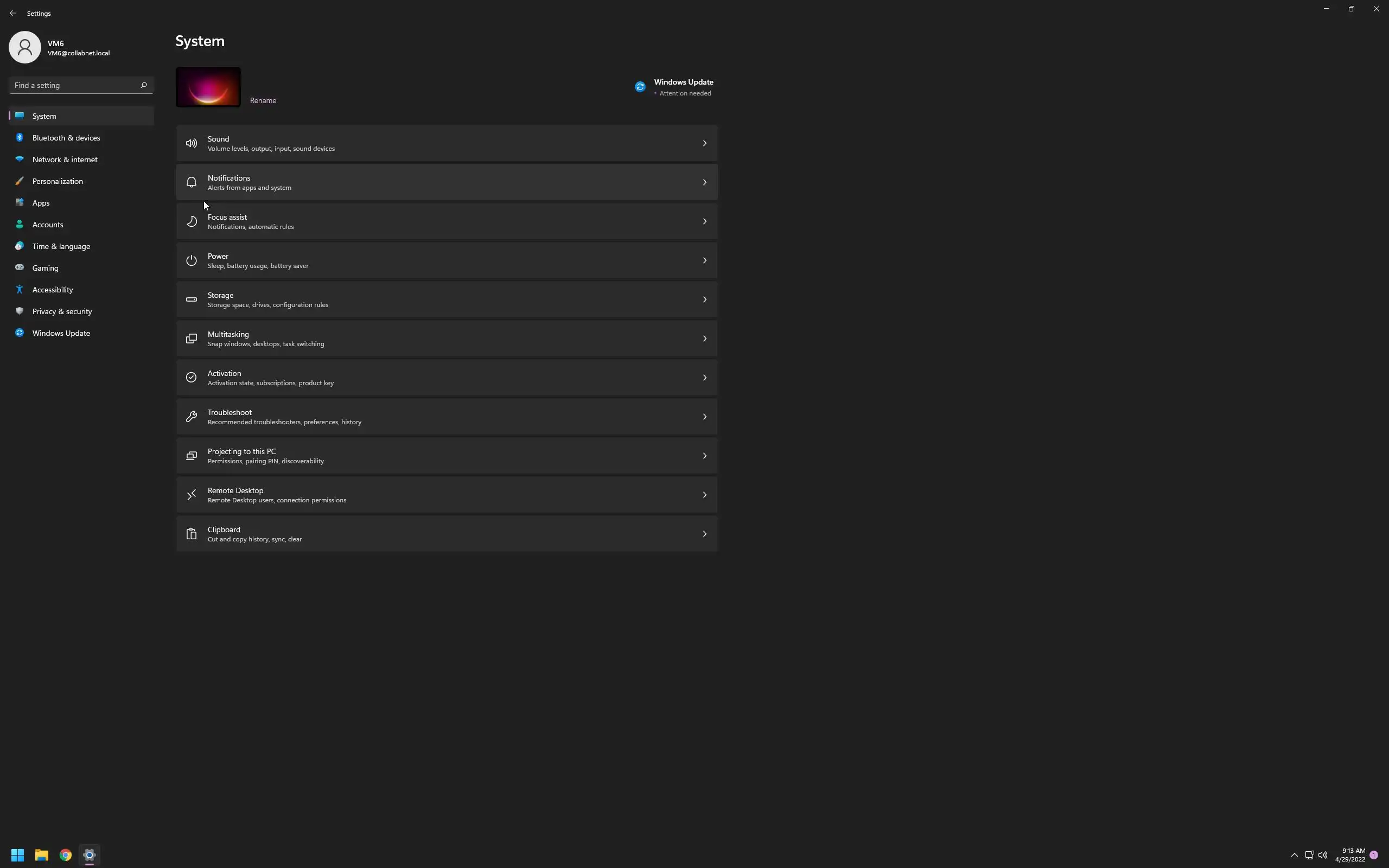Expand Storage using its right chevron
The height and width of the screenshot is (868, 1389).
tap(704, 299)
